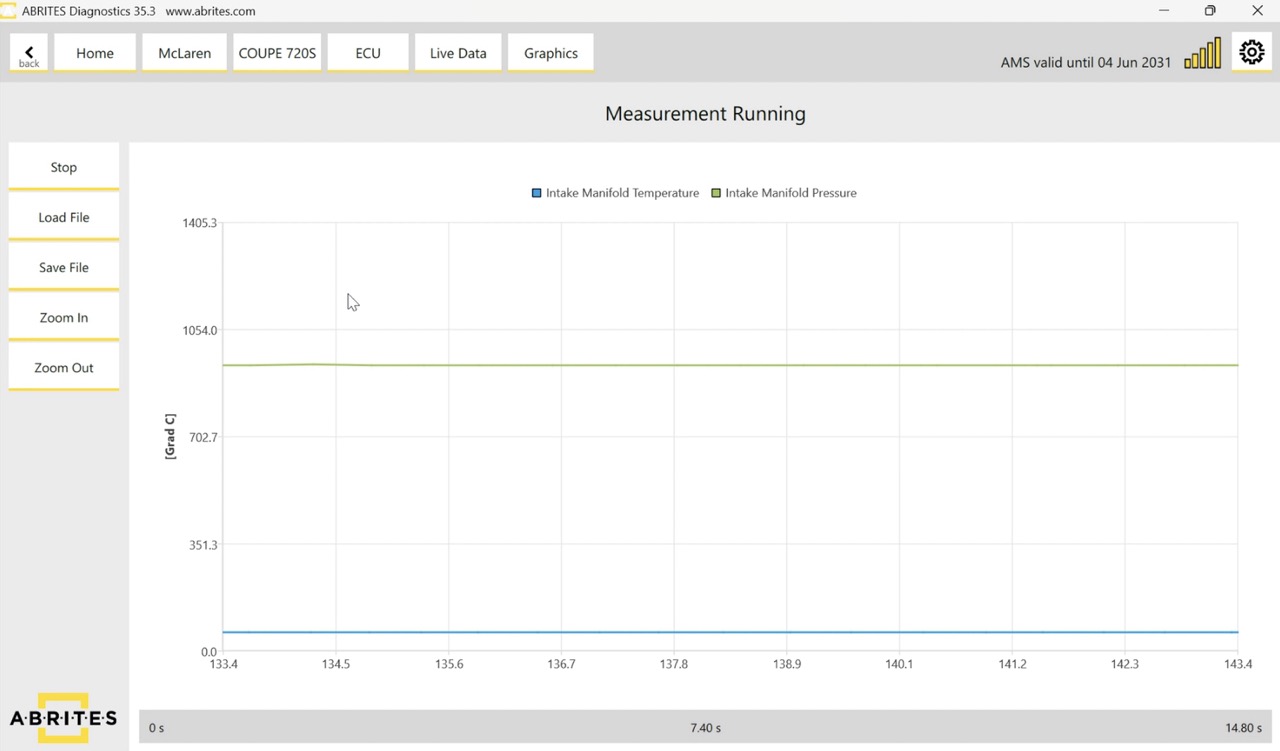Return to the Live Data breadcrumb
The image size is (1280, 751).
tap(458, 53)
